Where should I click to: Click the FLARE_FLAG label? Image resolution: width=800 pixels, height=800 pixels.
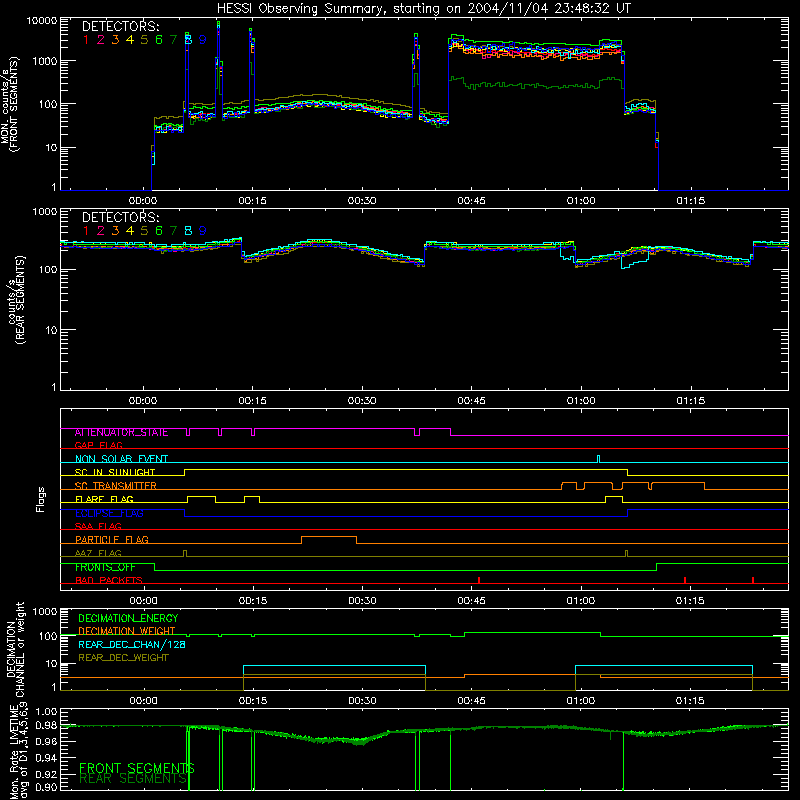[x=104, y=499]
